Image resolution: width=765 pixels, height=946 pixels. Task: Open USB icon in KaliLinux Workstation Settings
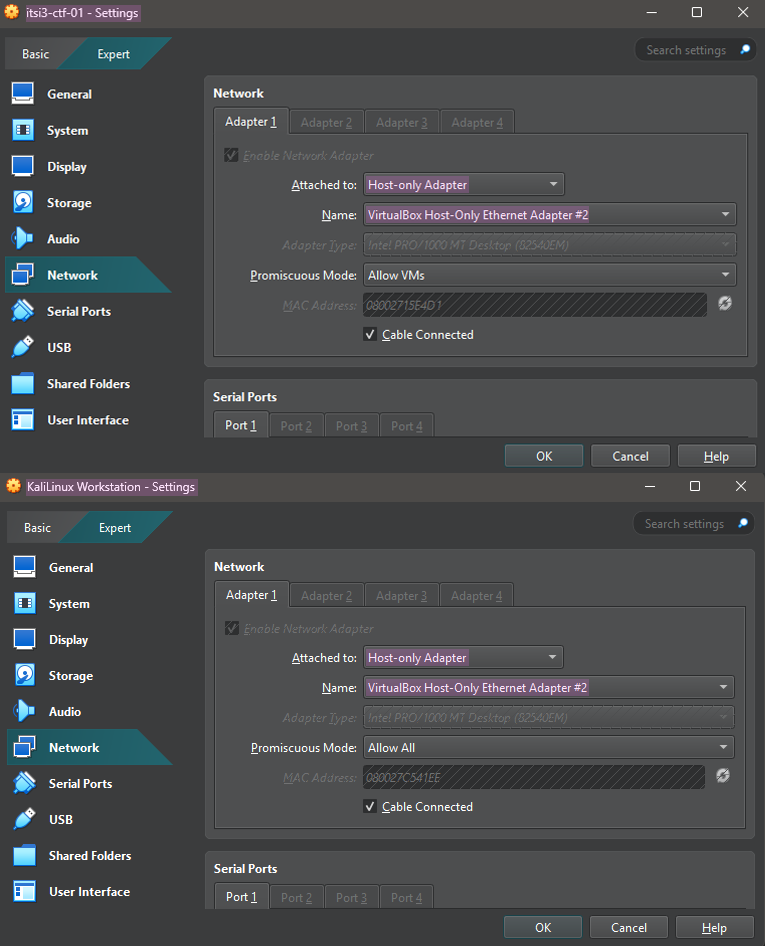tap(25, 819)
